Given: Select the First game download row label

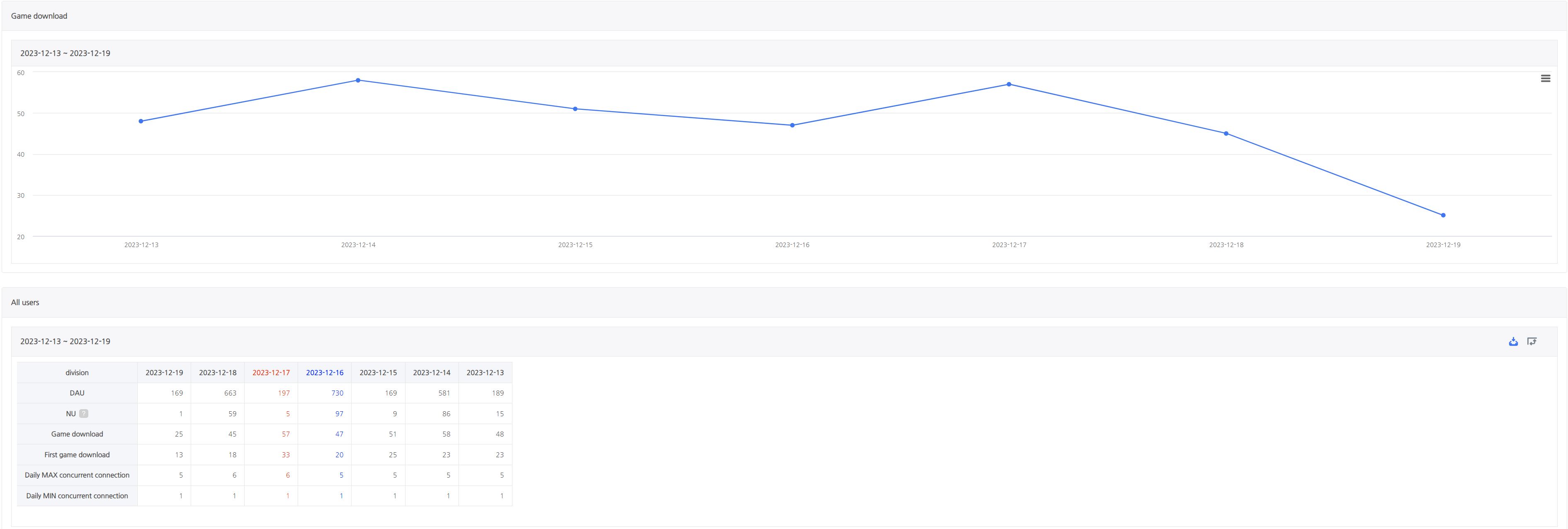Looking at the screenshot, I should click(x=77, y=455).
